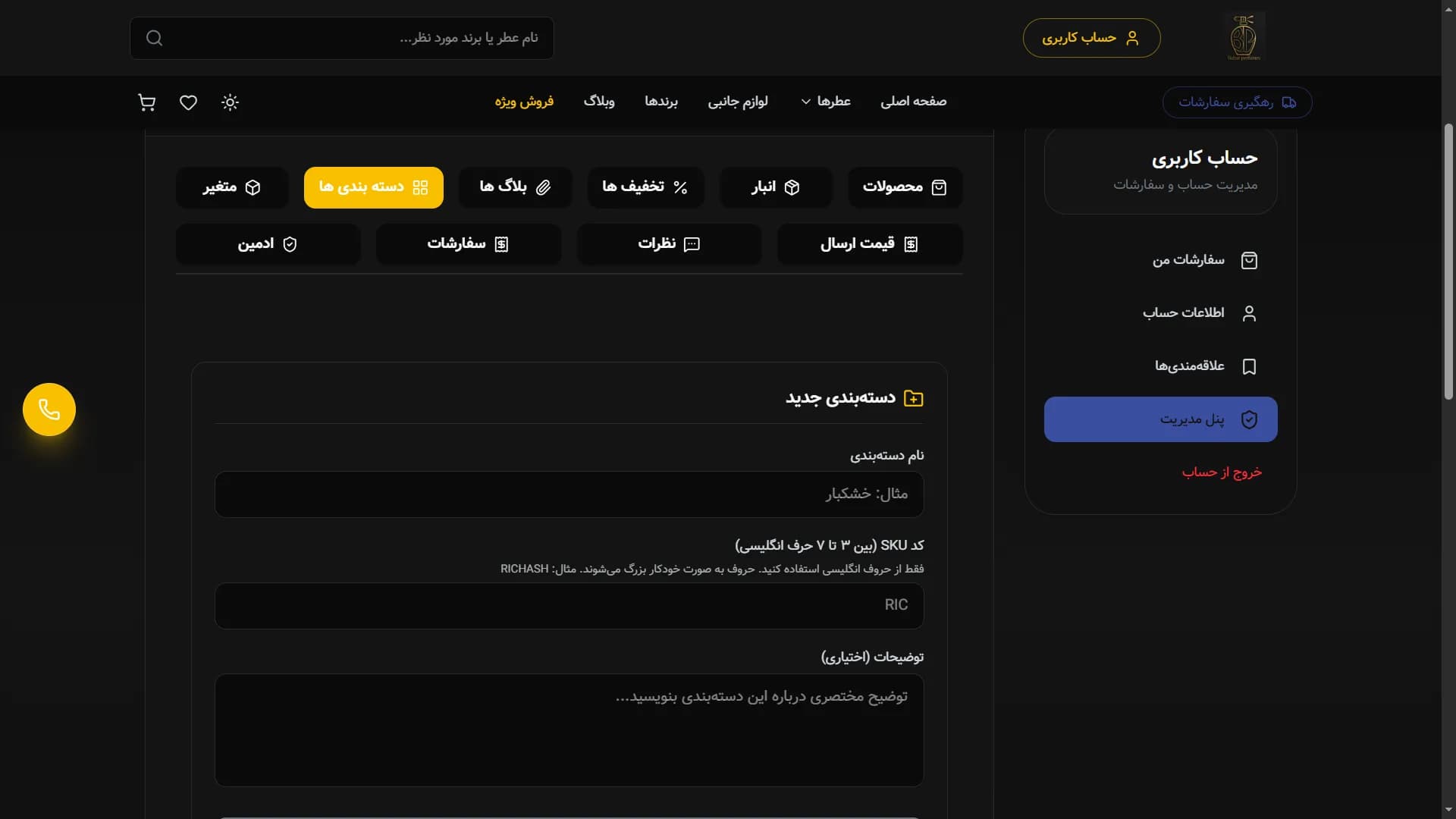Go to the سفارشات admin tab
Image resolution: width=1456 pixels, height=819 pixels.
(469, 244)
